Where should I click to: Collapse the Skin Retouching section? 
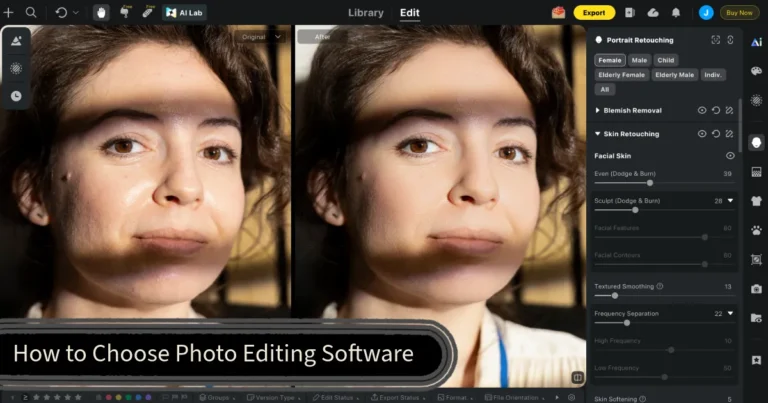597,134
